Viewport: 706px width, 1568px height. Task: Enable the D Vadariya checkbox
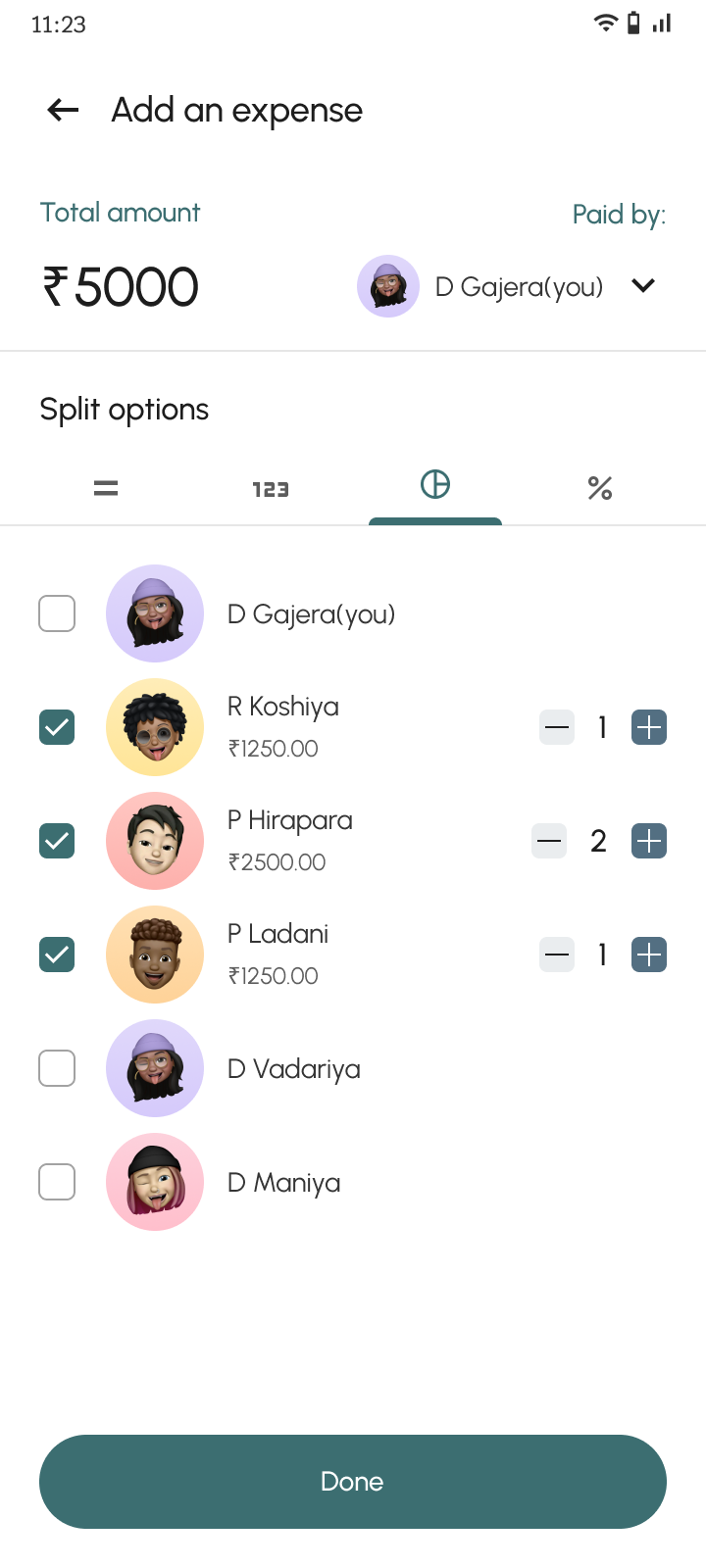[57, 1068]
